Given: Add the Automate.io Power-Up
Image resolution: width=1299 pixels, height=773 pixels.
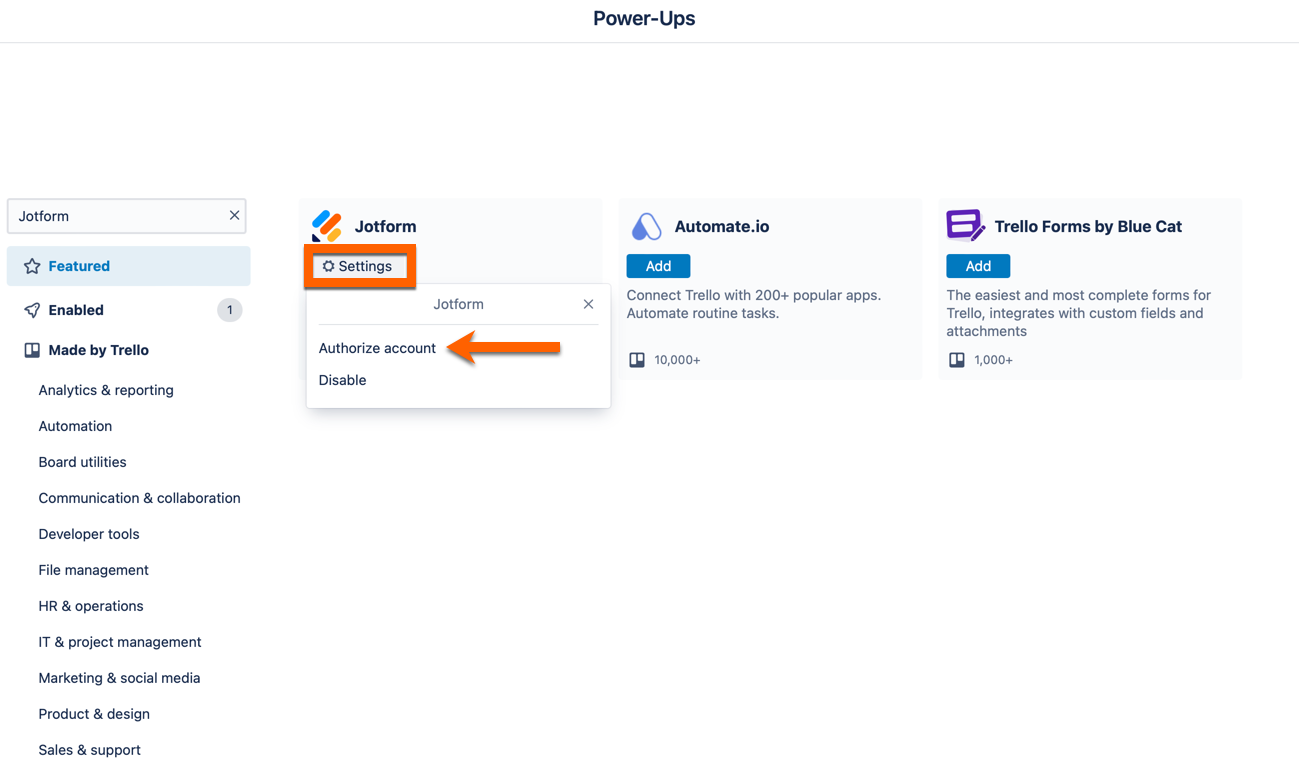Looking at the screenshot, I should pos(658,266).
